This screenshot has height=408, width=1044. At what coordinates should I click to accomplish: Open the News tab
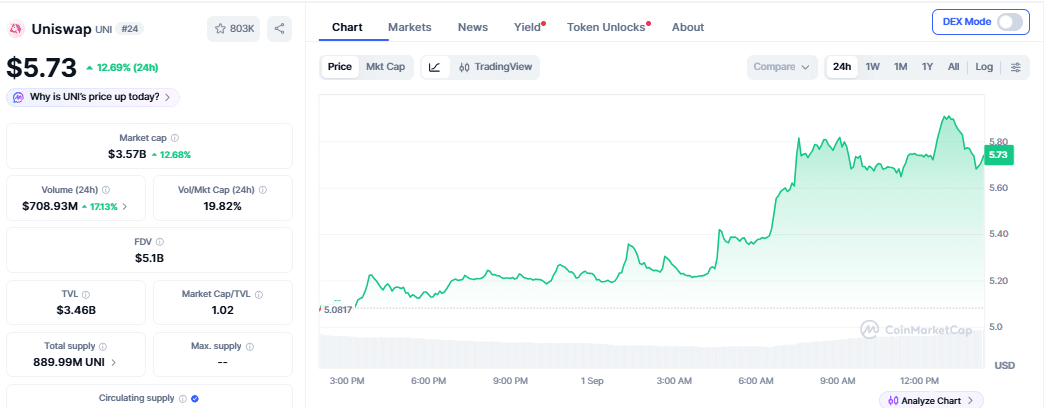(x=473, y=27)
